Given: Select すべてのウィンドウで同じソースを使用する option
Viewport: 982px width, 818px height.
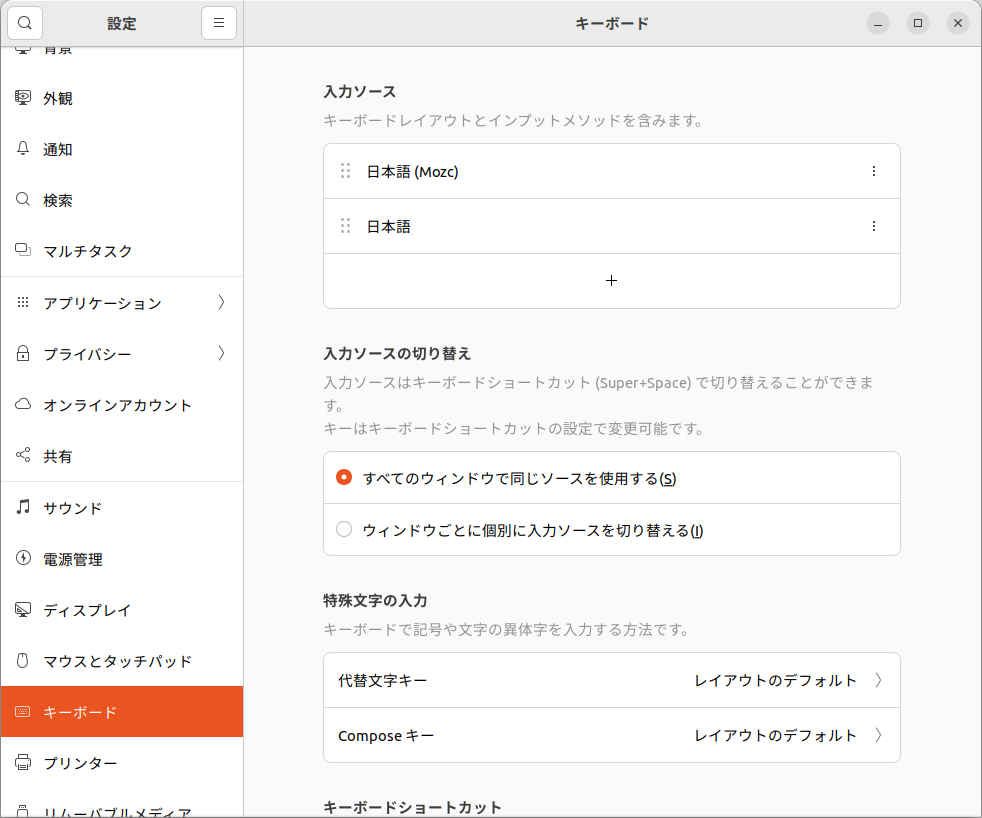Looking at the screenshot, I should [343, 478].
